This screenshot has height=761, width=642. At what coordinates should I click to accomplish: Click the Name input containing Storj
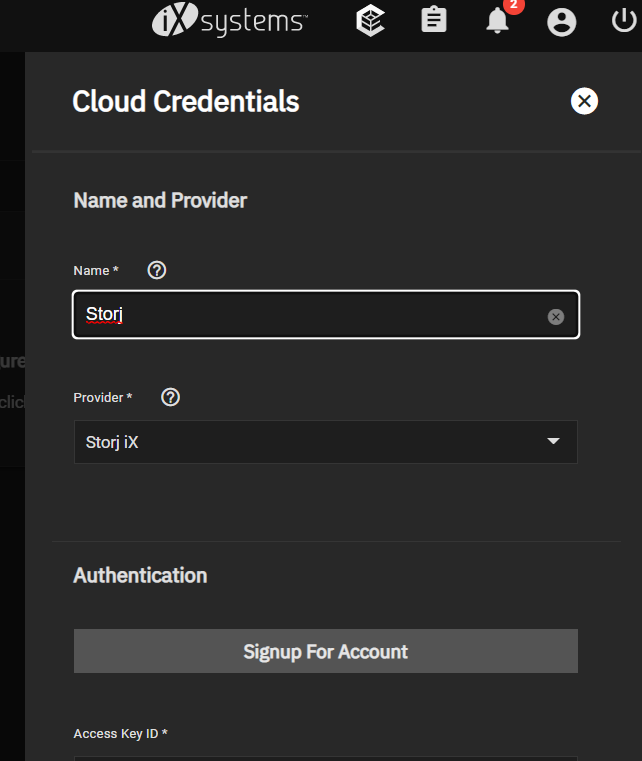click(x=326, y=314)
